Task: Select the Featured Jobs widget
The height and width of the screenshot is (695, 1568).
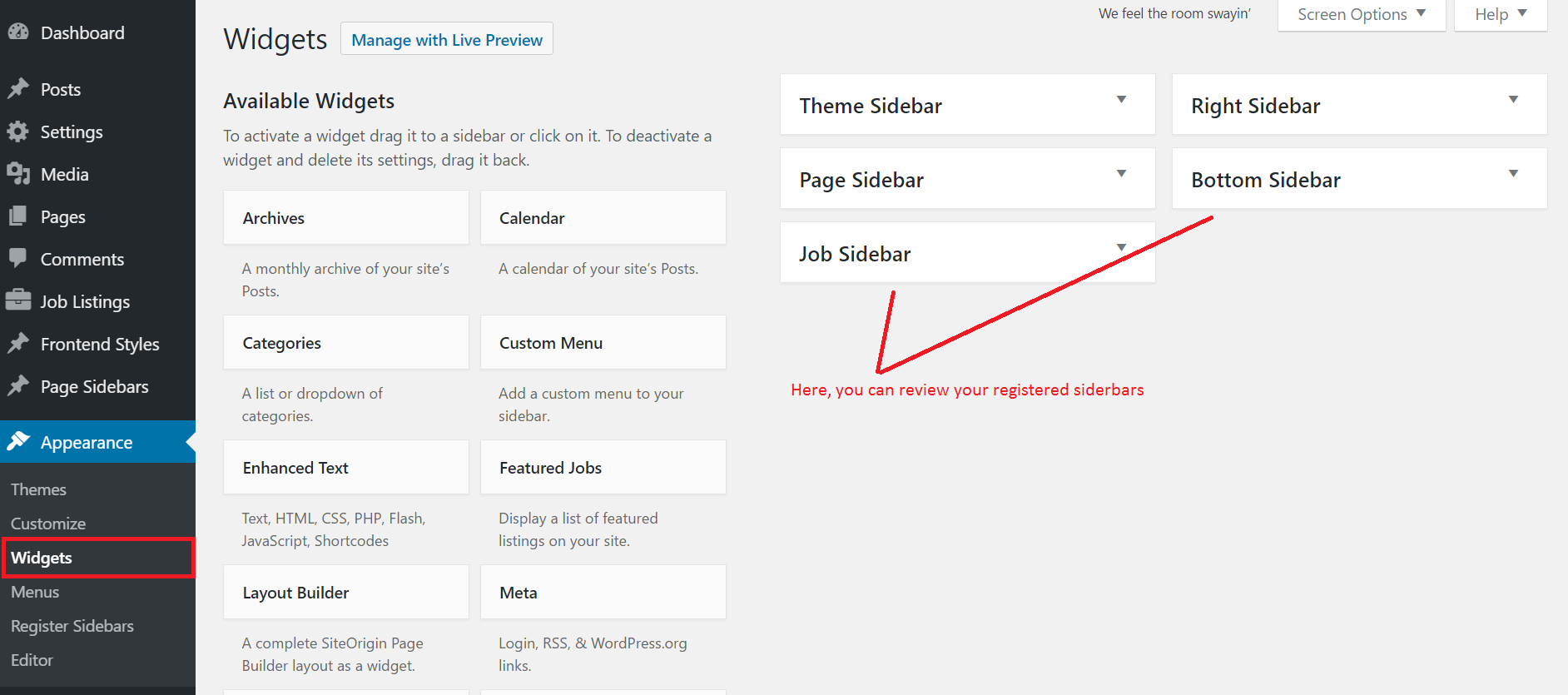Action: pos(603,467)
